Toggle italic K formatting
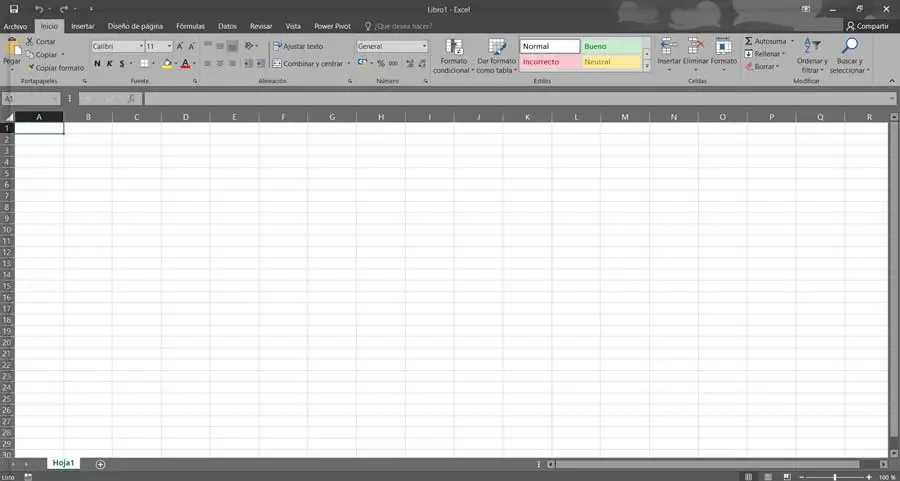This screenshot has width=900, height=481. [x=110, y=64]
